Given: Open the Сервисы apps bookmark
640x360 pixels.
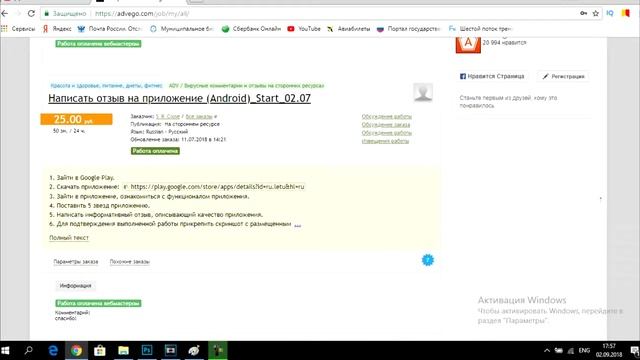Looking at the screenshot, I should (x=18, y=29).
